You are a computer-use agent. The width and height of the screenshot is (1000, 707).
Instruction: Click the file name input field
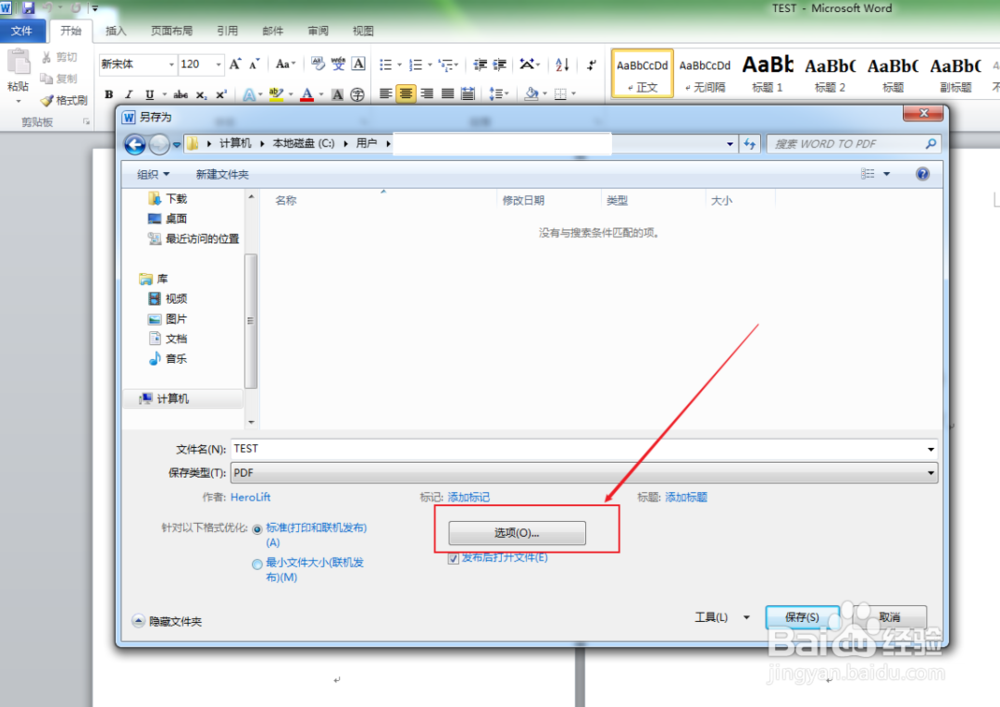click(577, 449)
